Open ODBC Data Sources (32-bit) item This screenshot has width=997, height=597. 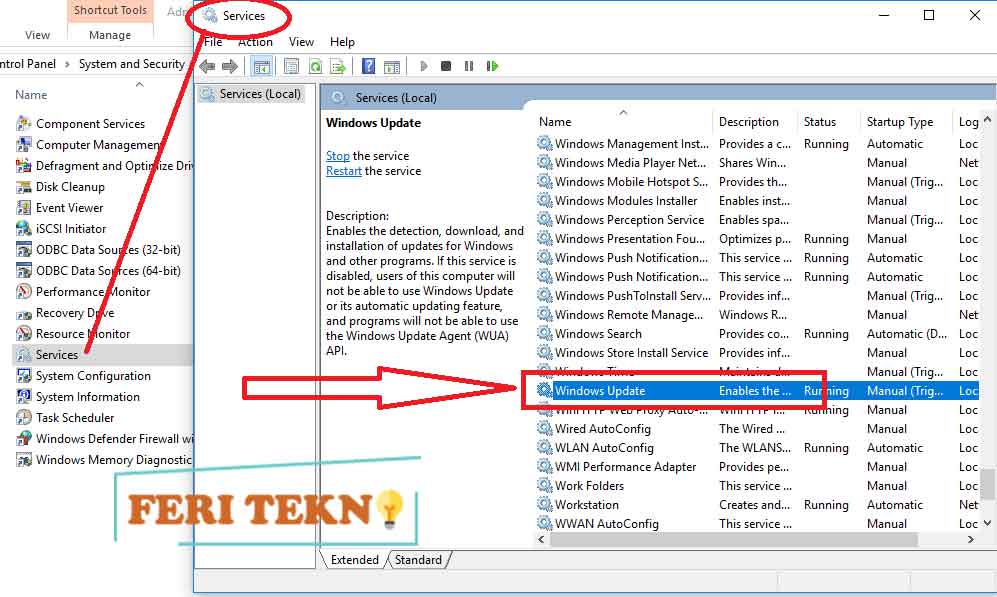click(99, 249)
